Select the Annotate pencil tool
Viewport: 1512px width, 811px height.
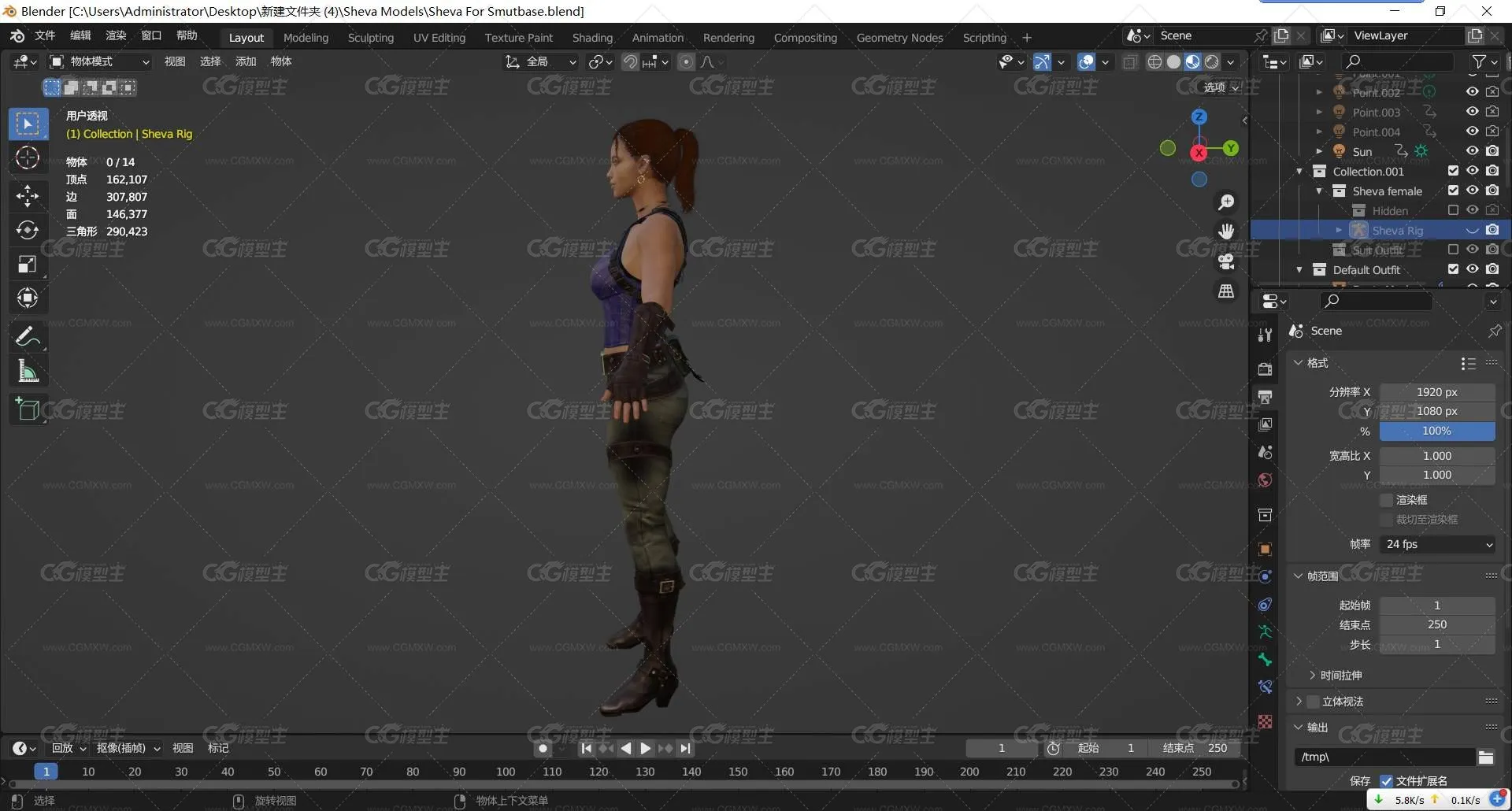pyautogui.click(x=28, y=337)
